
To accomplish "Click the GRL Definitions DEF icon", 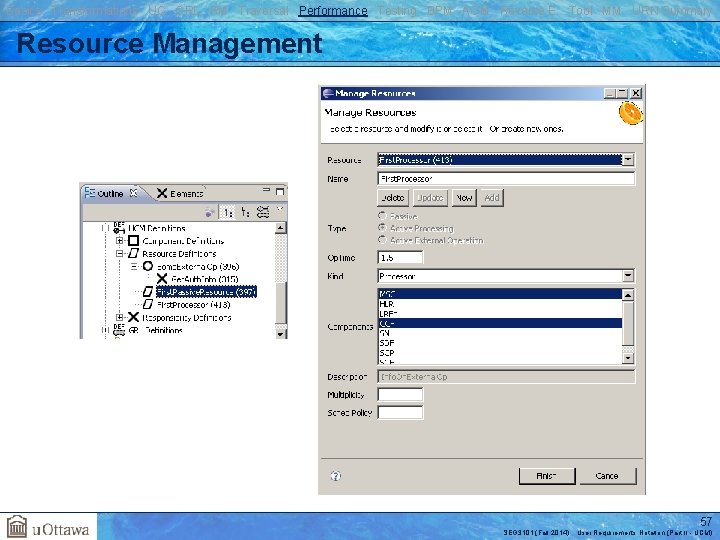I will click(x=119, y=330).
